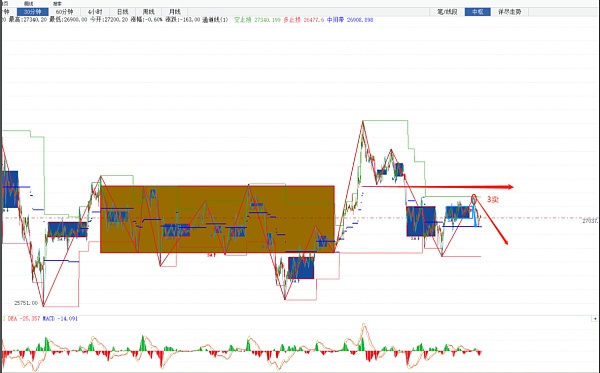The width and height of the screenshot is (600, 373).
Task: Click the circled third-sell point marker
Action: click(474, 199)
